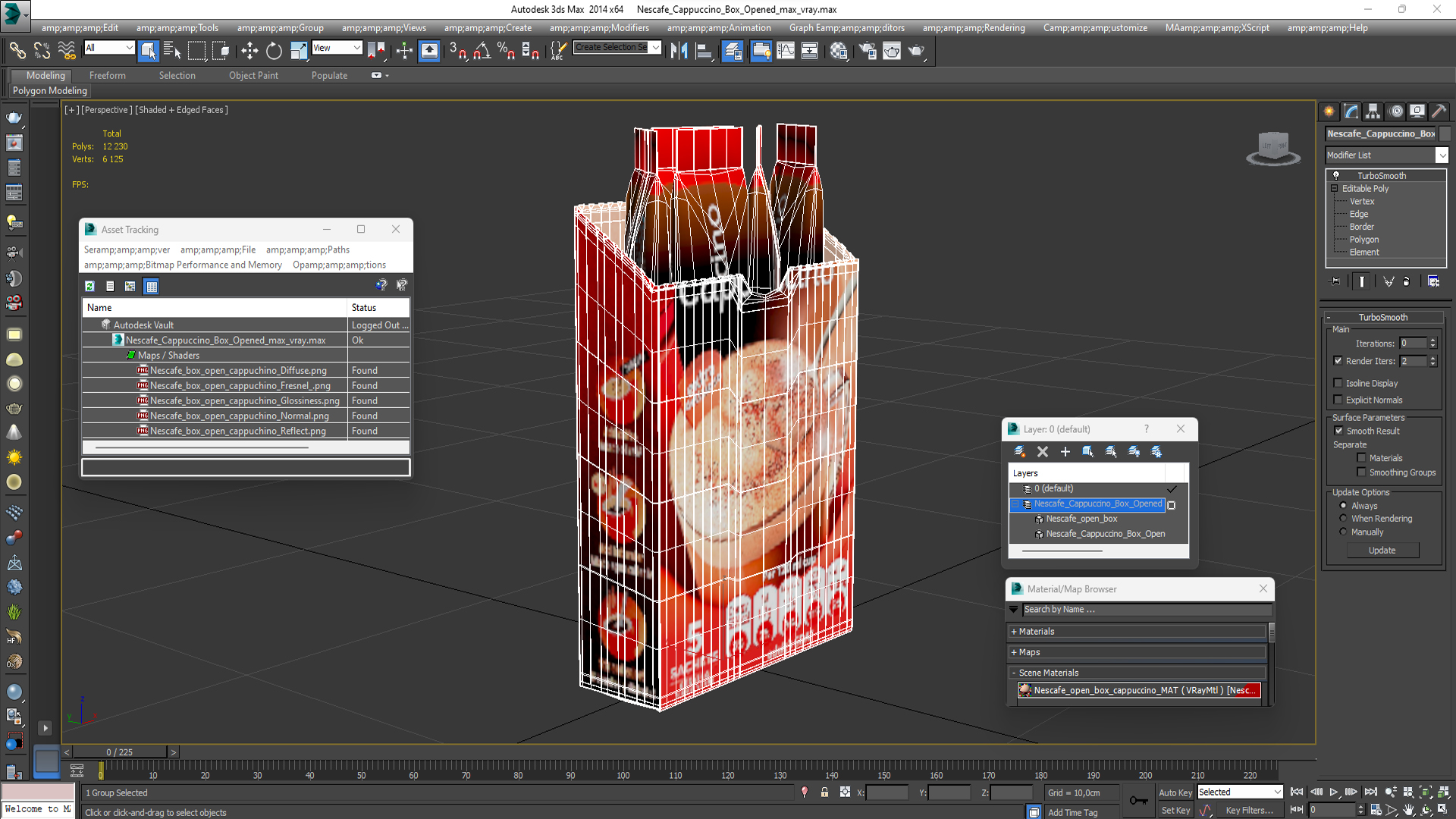Select Always update radio button
The image size is (1456, 819).
[1344, 506]
